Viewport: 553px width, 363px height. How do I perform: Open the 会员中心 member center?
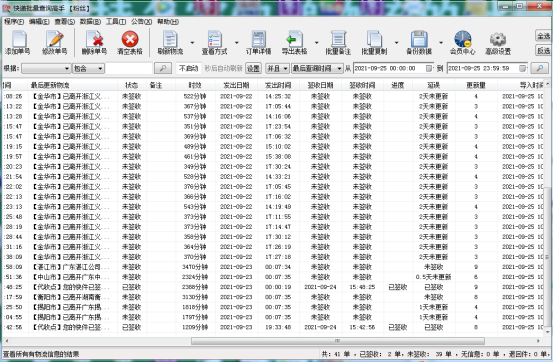463,42
